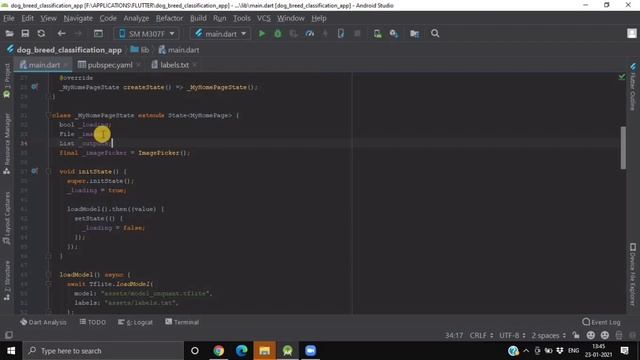Screen dimensions: 640x360
Task: Run the app with the green play icon
Action: pyautogui.click(x=262, y=33)
